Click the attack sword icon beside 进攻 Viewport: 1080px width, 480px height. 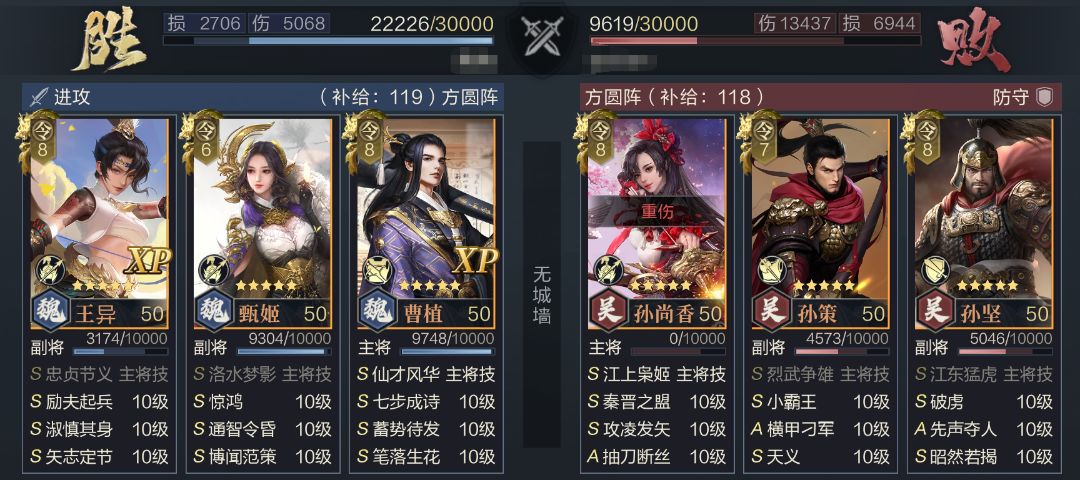pyautogui.click(x=39, y=97)
